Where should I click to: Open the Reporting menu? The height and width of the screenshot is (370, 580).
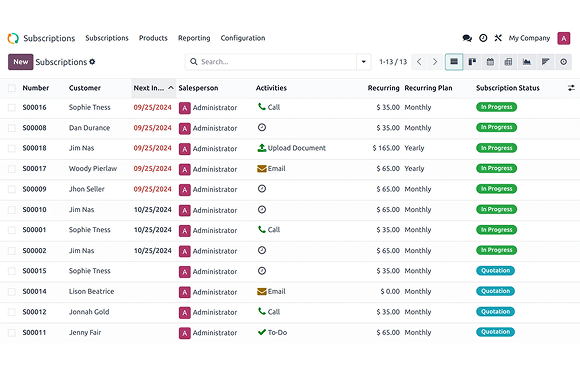194,38
